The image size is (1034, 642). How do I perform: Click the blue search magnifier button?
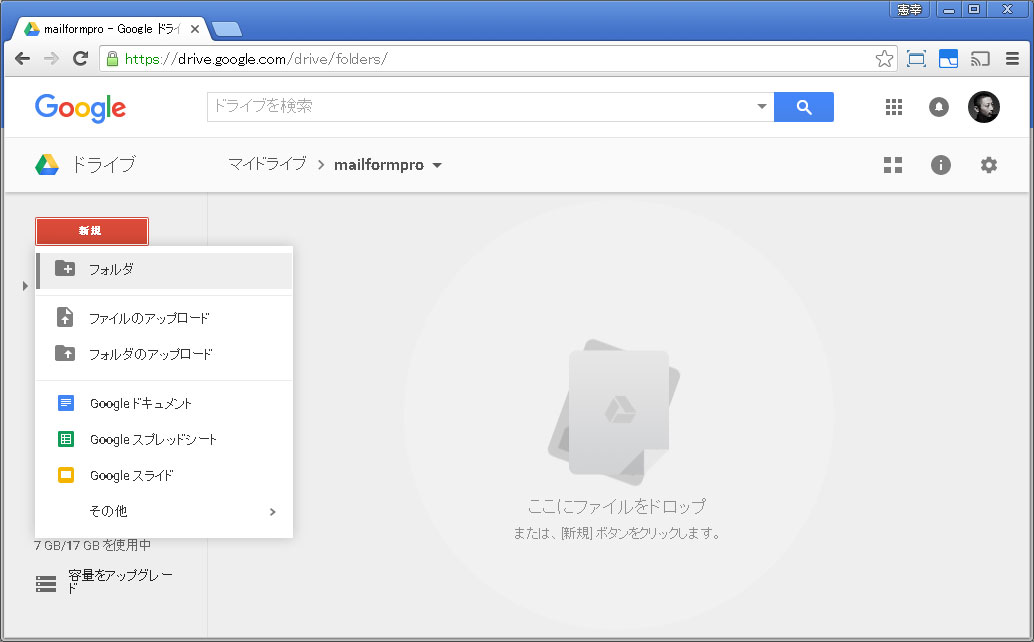tap(804, 107)
